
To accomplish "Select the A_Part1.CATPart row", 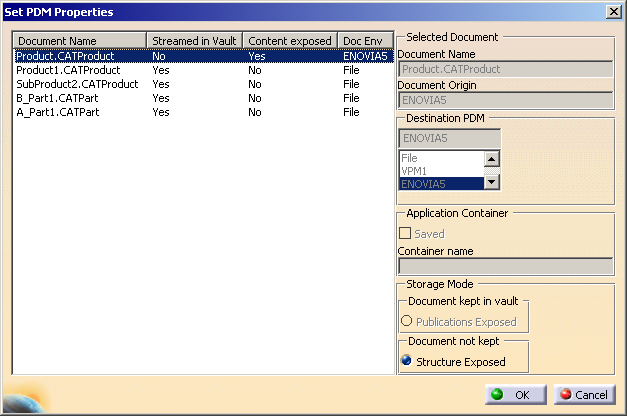I will (x=59, y=113).
